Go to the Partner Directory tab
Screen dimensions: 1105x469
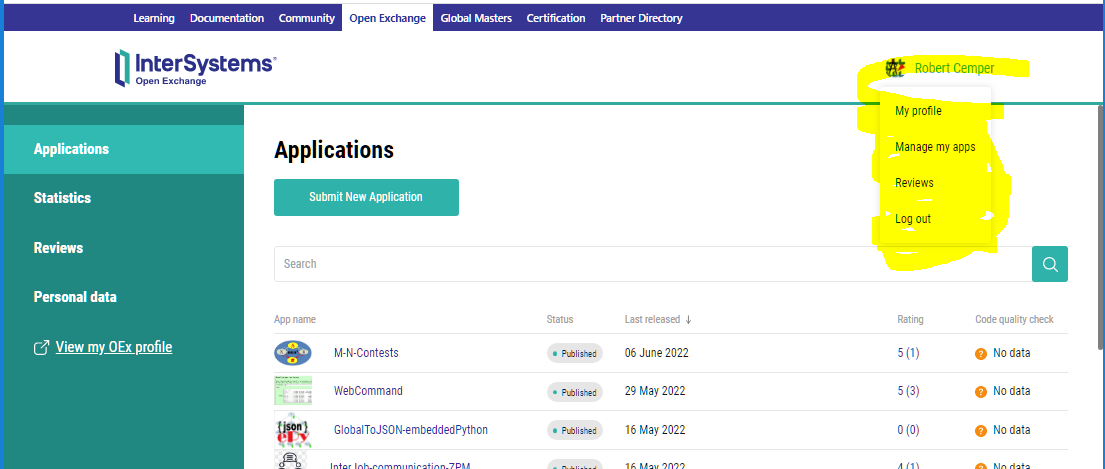(x=641, y=18)
